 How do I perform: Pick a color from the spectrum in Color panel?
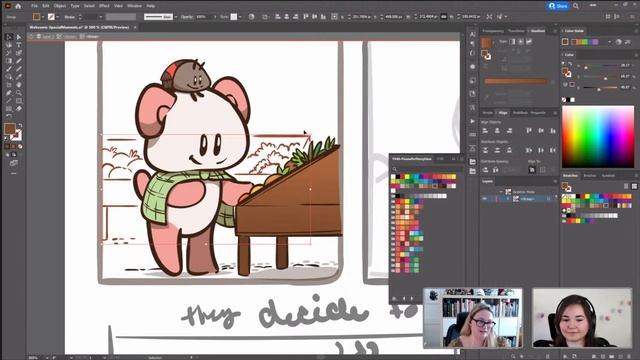pos(598,137)
